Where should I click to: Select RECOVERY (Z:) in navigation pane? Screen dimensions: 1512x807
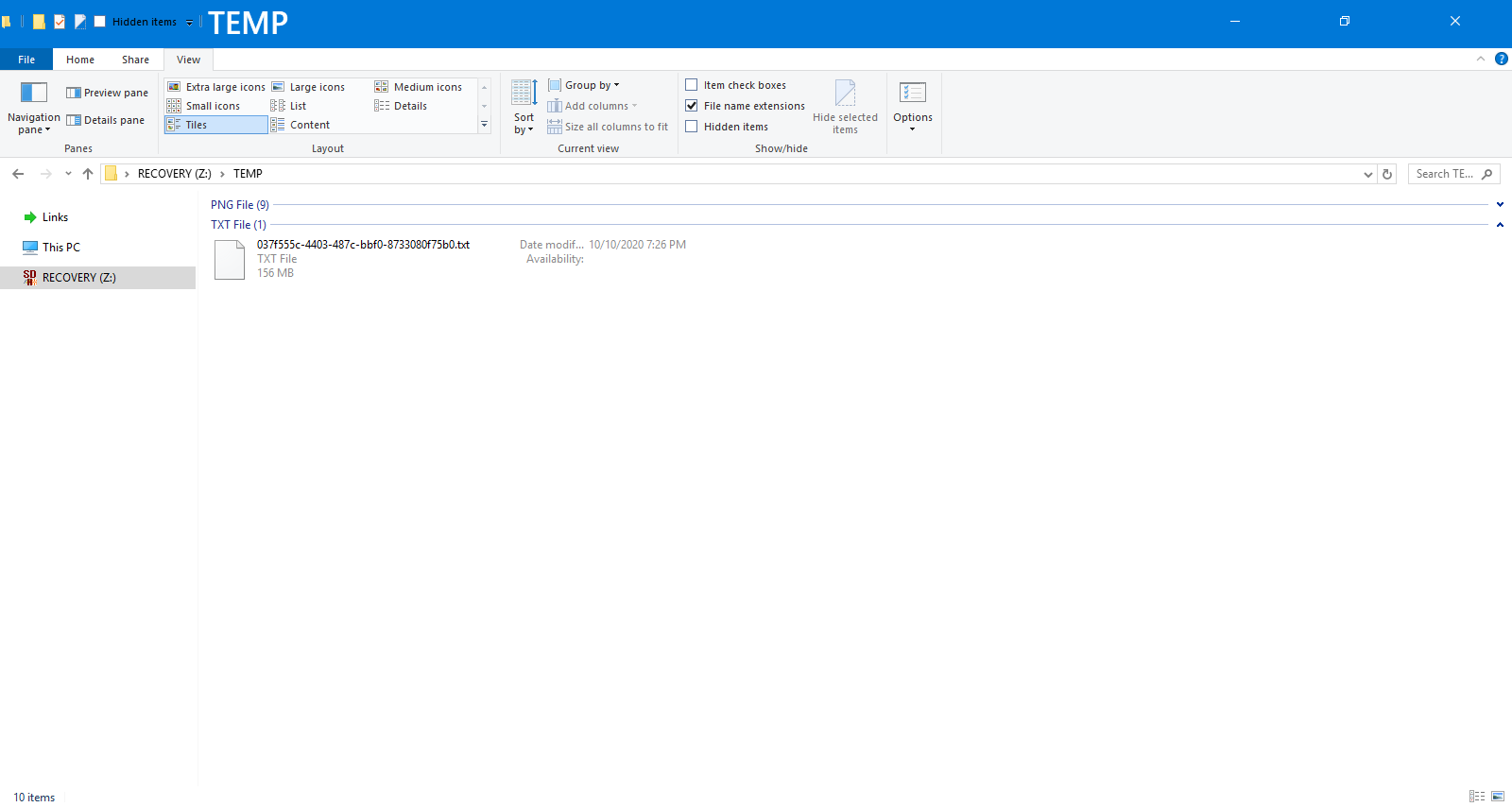point(97,278)
